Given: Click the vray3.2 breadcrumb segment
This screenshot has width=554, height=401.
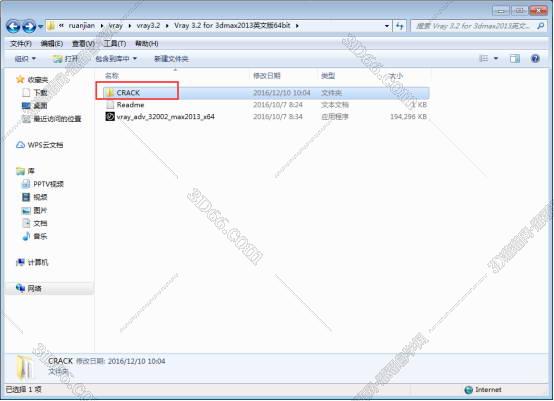Looking at the screenshot, I should [x=148, y=26].
